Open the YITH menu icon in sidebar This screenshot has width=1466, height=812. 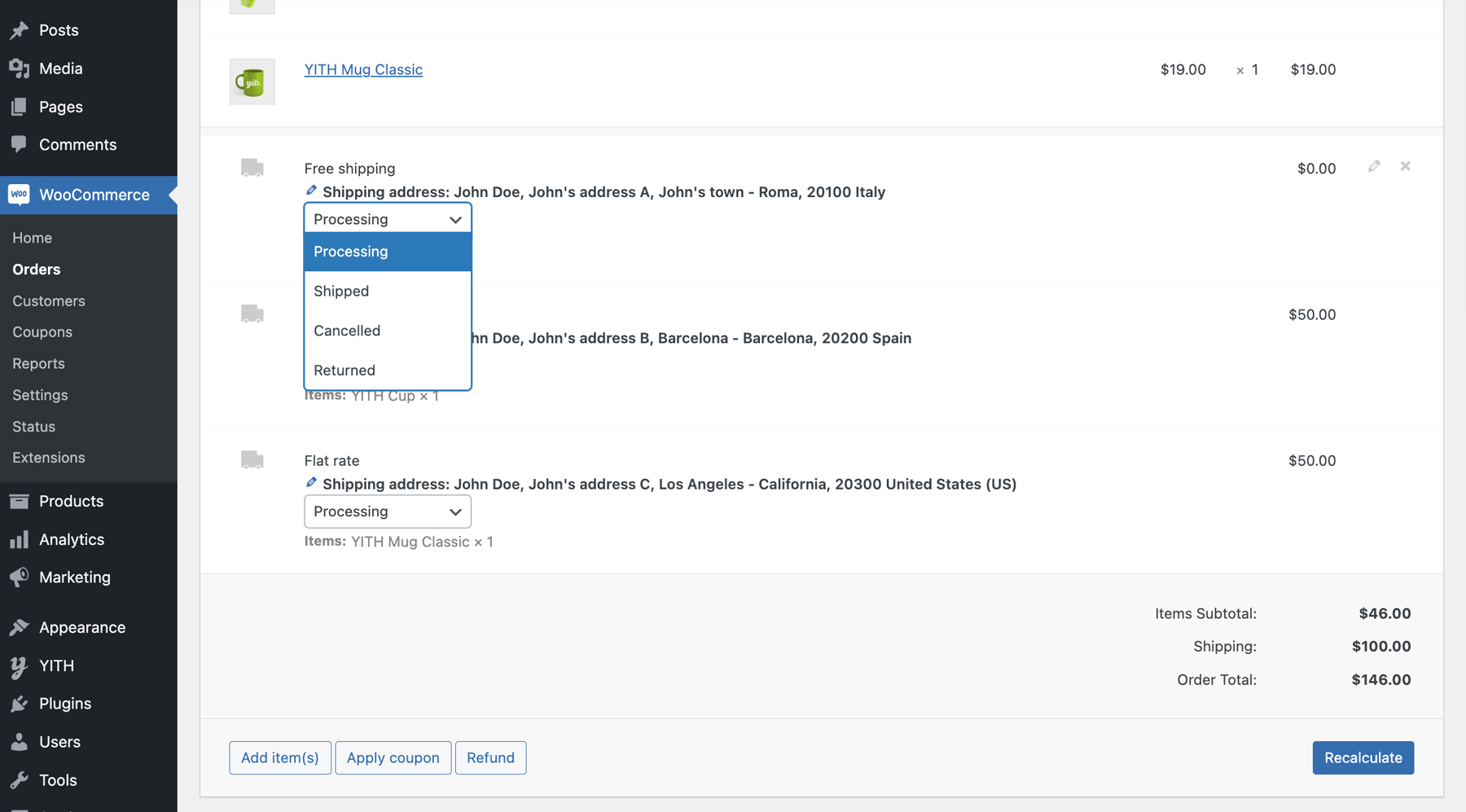click(x=19, y=666)
